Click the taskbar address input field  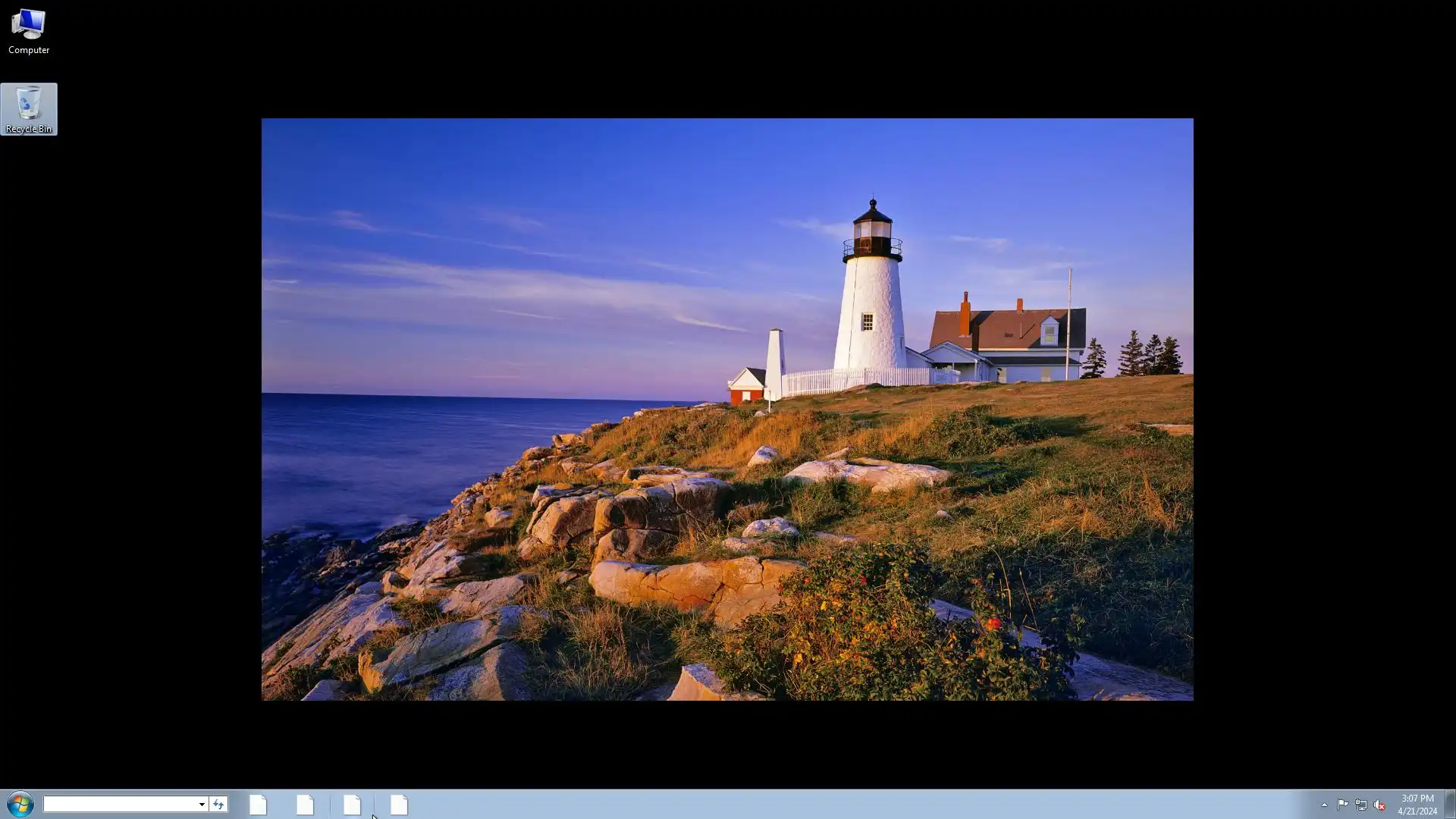pos(120,804)
